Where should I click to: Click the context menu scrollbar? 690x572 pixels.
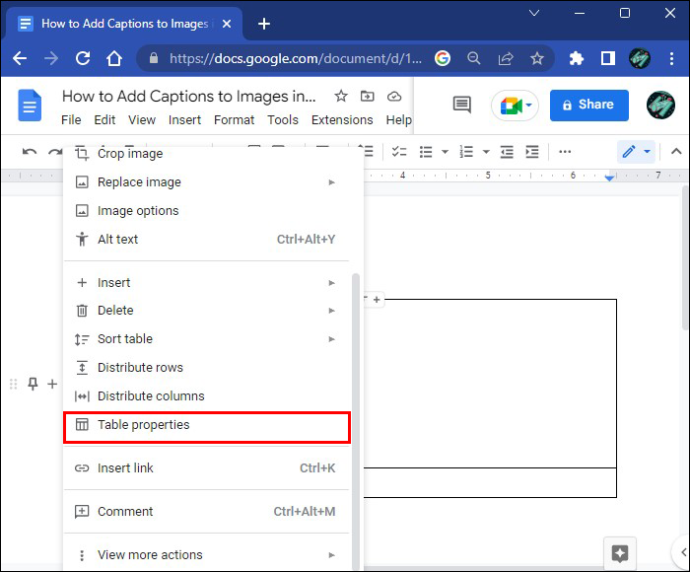coord(356,422)
